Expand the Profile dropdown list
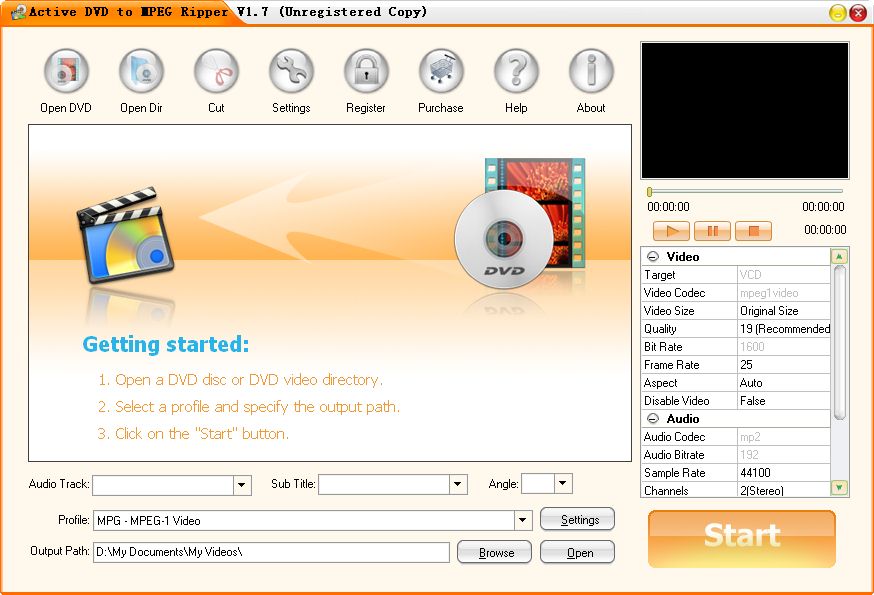The width and height of the screenshot is (874, 595). 522,520
